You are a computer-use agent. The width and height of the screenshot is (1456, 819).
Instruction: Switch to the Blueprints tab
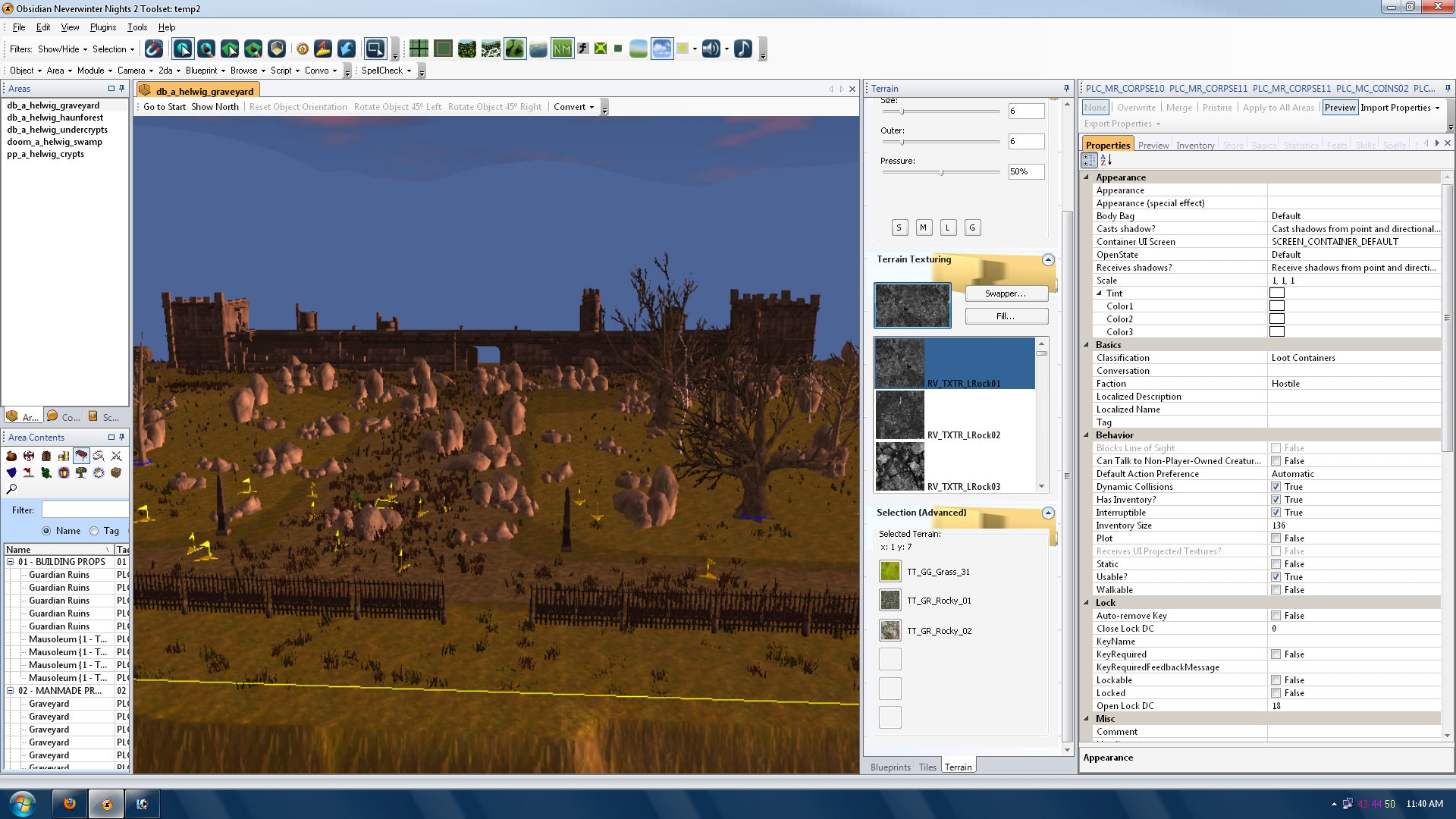[890, 767]
